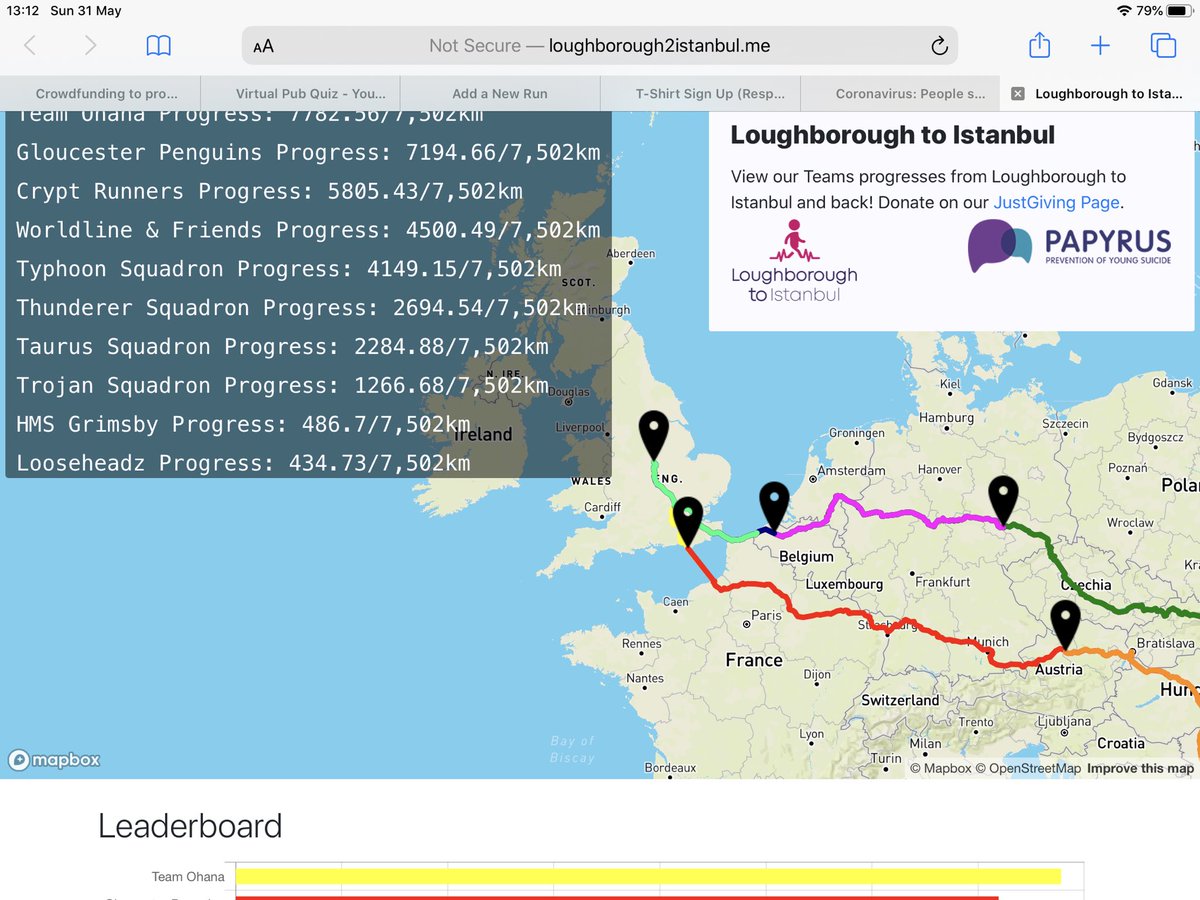Screen dimensions: 1200x900
Task: Open the © Mapbox attribution link
Action: [940, 768]
